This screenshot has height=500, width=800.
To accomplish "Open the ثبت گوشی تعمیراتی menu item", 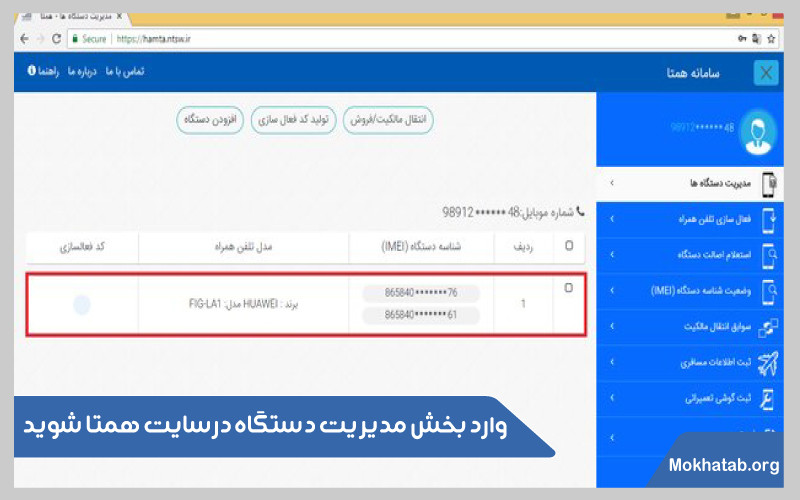I will coord(690,398).
